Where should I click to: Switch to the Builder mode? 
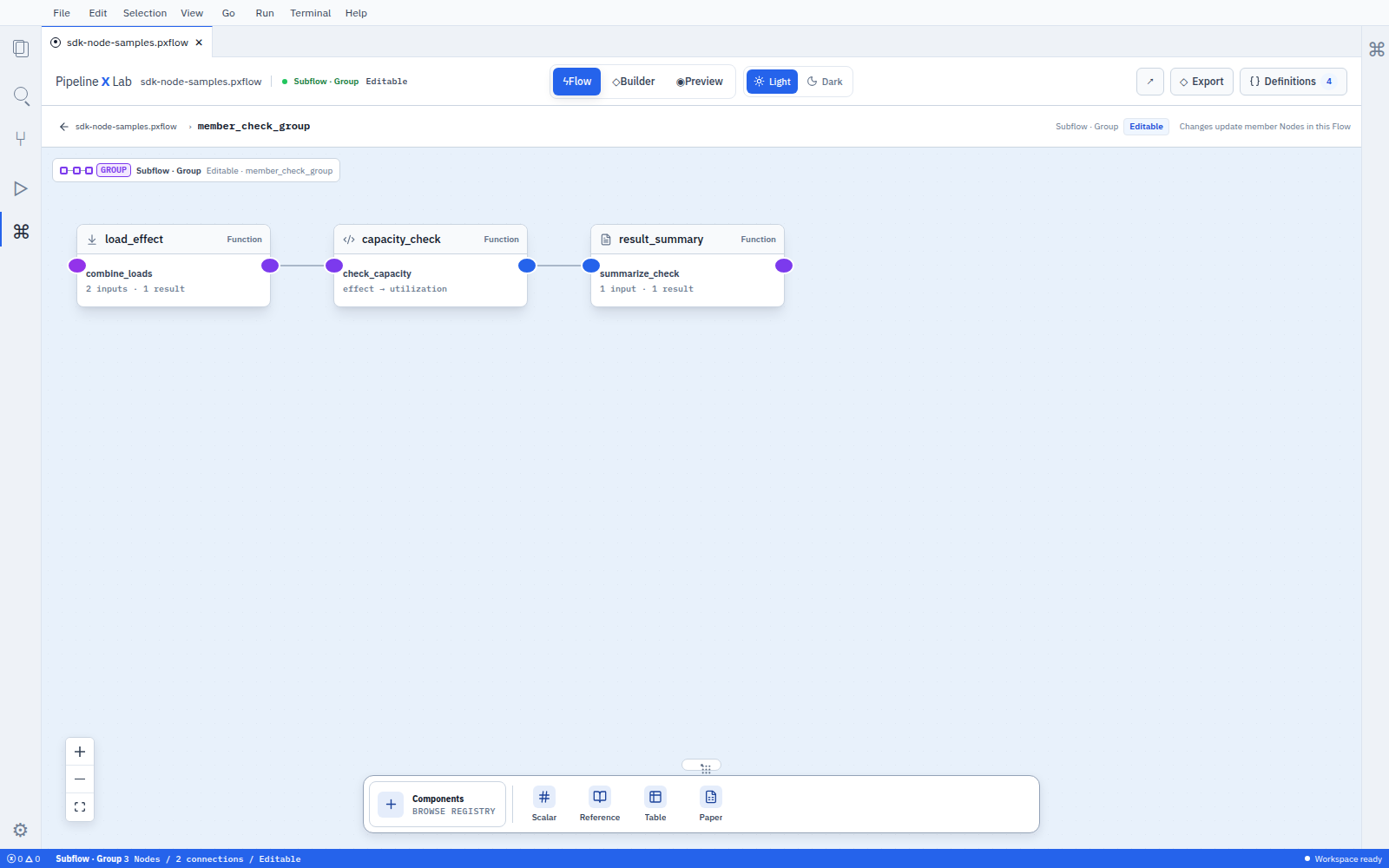click(634, 82)
